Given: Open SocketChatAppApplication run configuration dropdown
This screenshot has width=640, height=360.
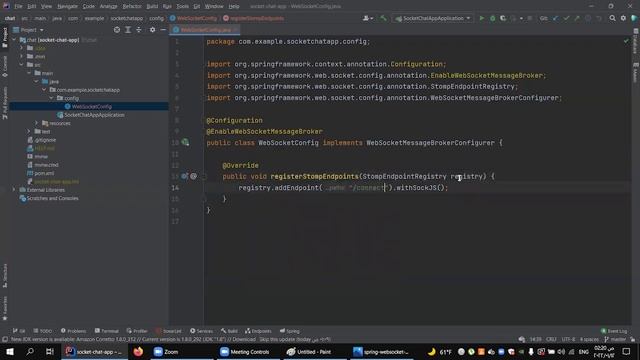Looking at the screenshot, I should [433, 18].
